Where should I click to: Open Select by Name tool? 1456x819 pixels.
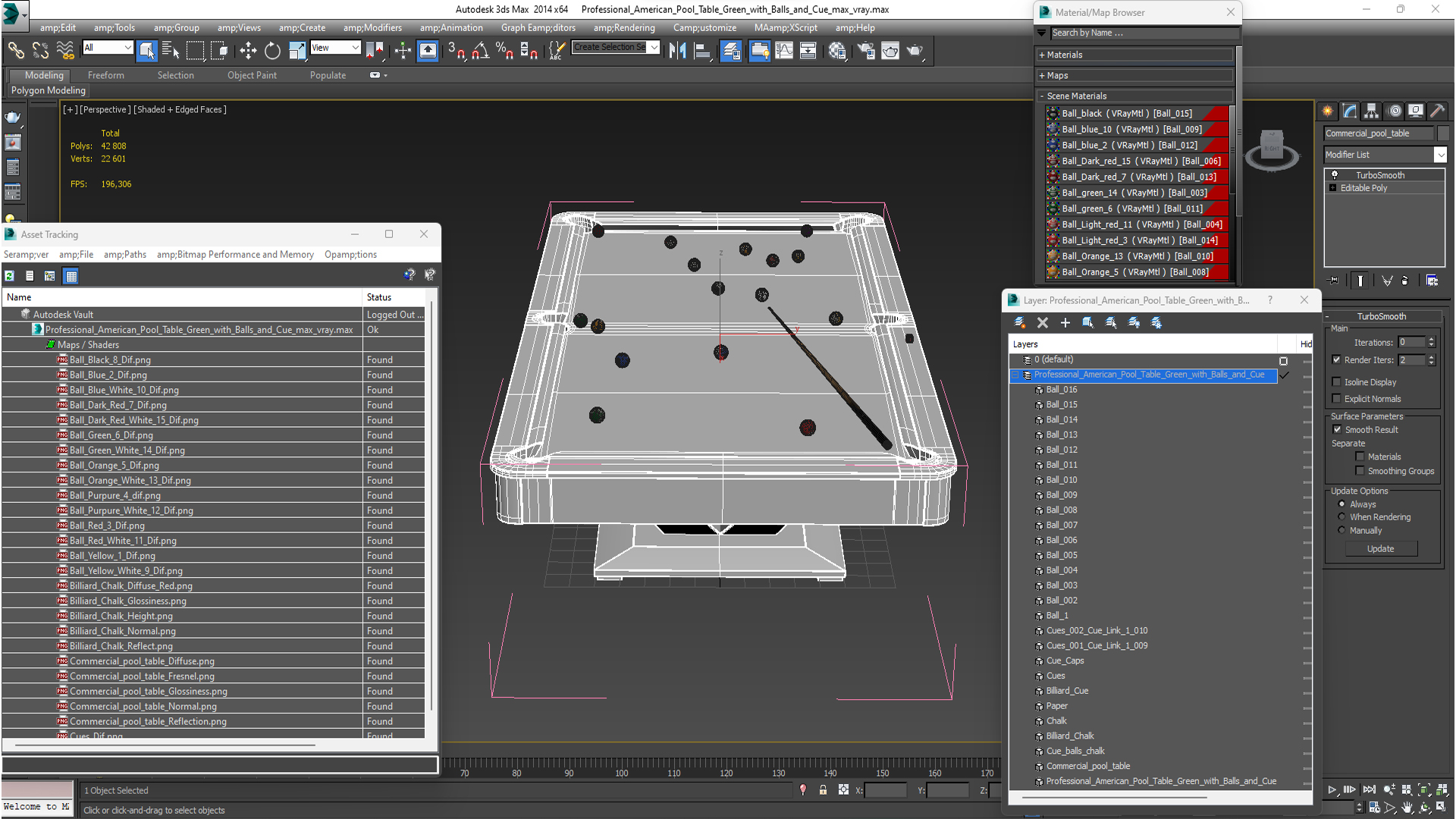click(x=171, y=50)
